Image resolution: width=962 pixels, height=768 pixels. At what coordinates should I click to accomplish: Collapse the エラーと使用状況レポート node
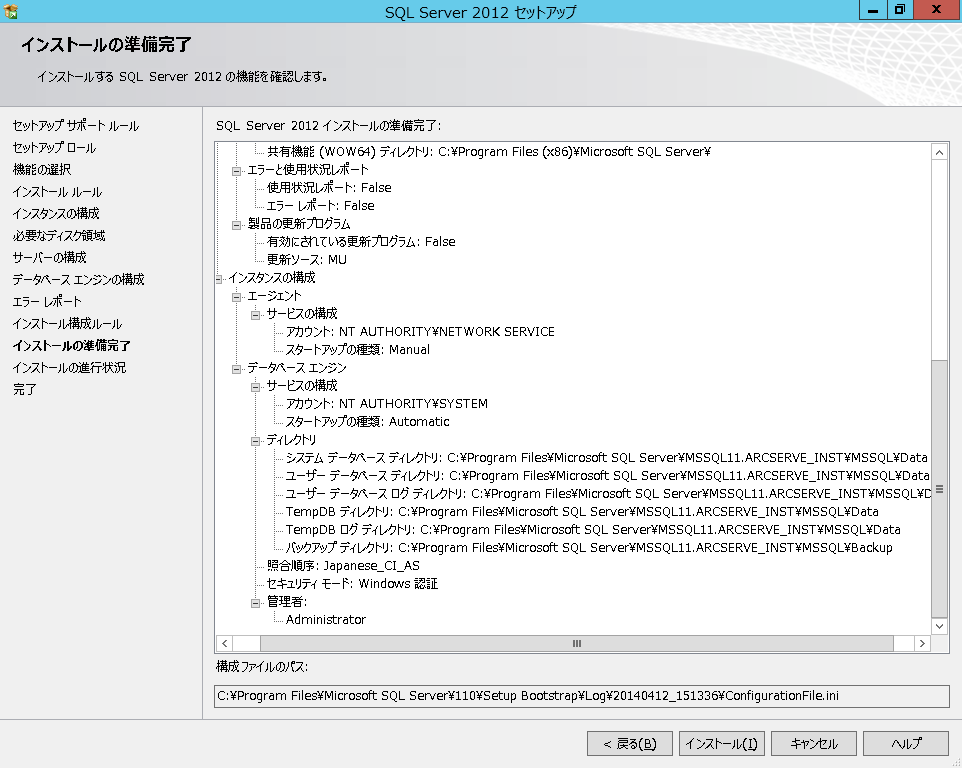point(236,171)
